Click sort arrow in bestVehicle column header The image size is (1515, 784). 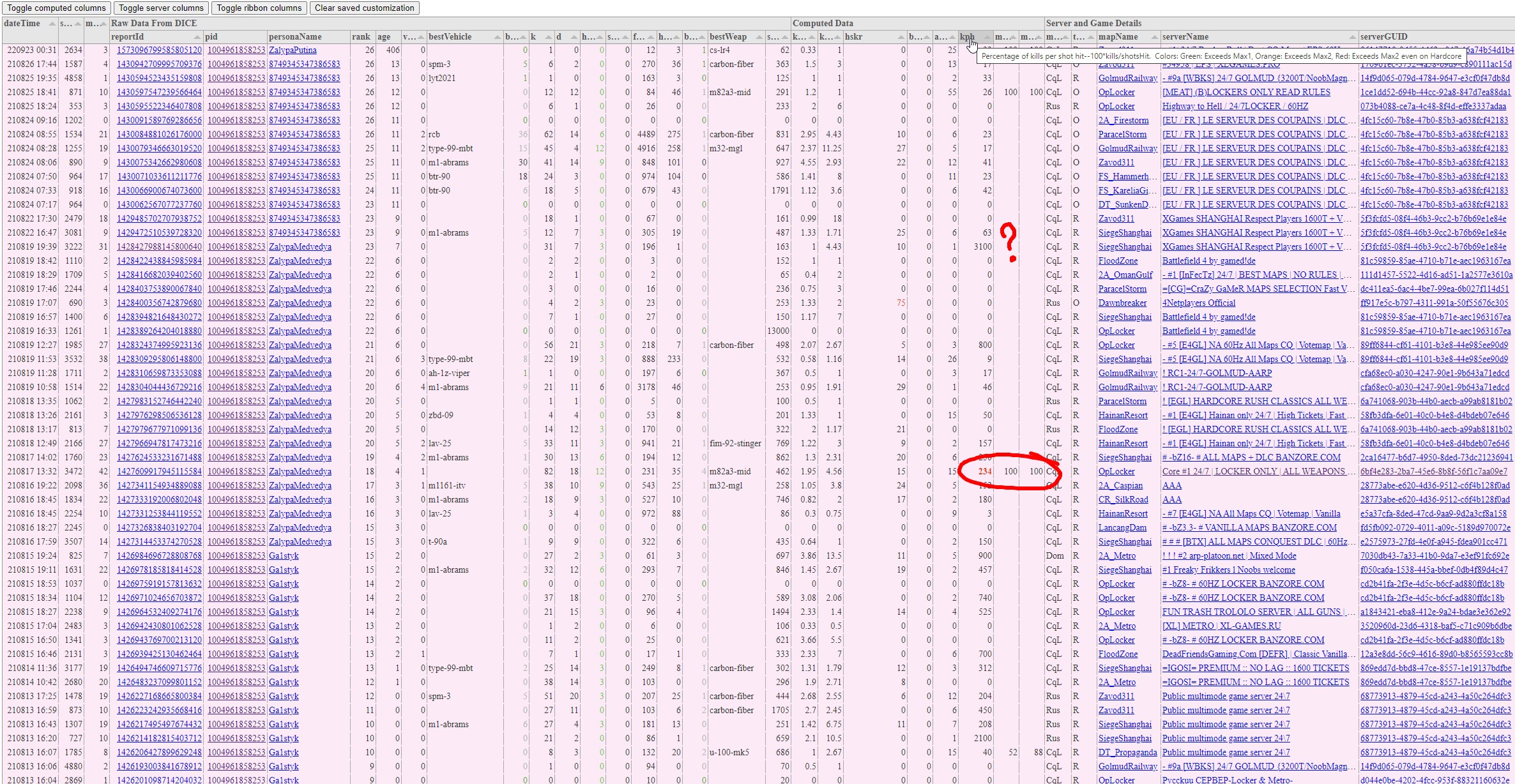(x=496, y=37)
